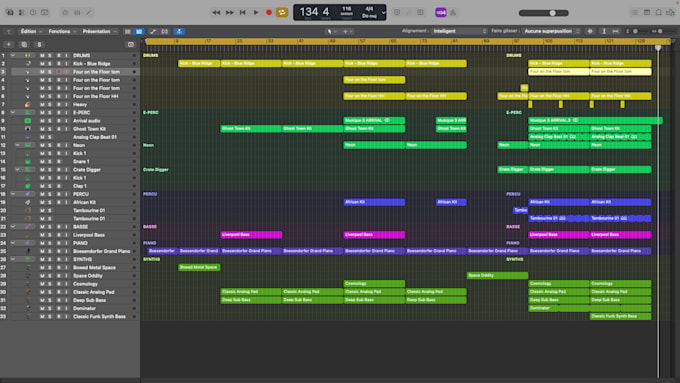Select the Dominator track name
Viewport: 680px width, 383px height.
pyautogui.click(x=84, y=308)
